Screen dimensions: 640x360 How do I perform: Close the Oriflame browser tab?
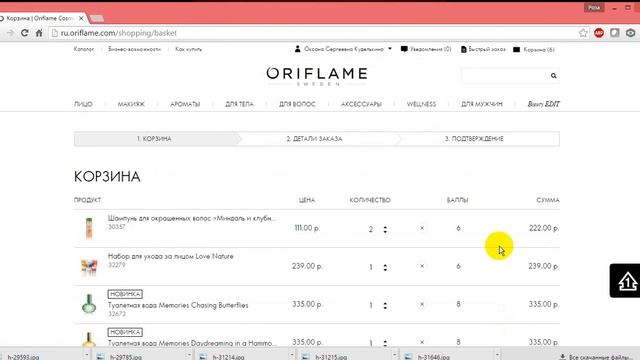(x=81, y=18)
